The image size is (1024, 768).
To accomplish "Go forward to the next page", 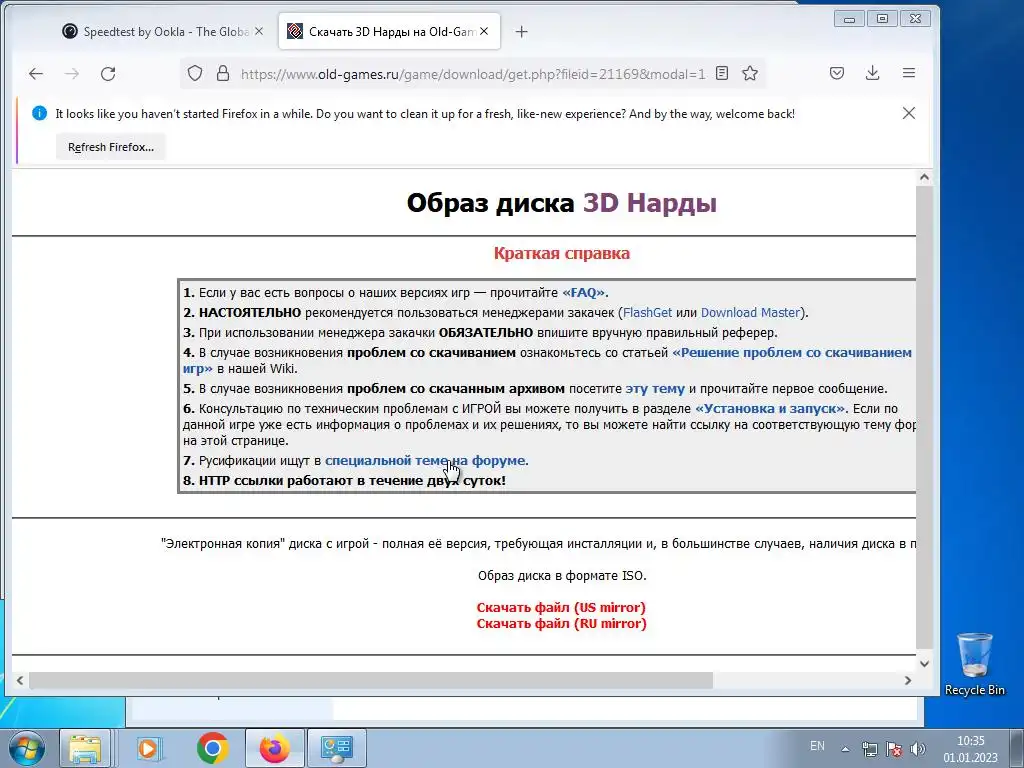I will click(72, 74).
